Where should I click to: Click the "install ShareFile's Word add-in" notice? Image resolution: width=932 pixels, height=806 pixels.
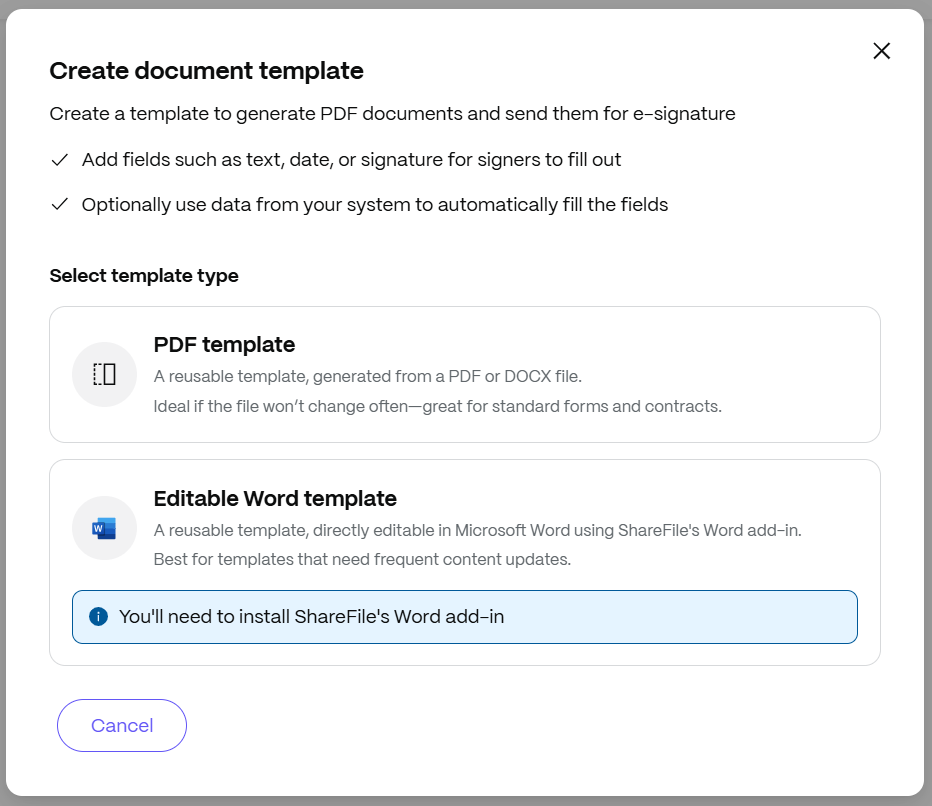311,617
